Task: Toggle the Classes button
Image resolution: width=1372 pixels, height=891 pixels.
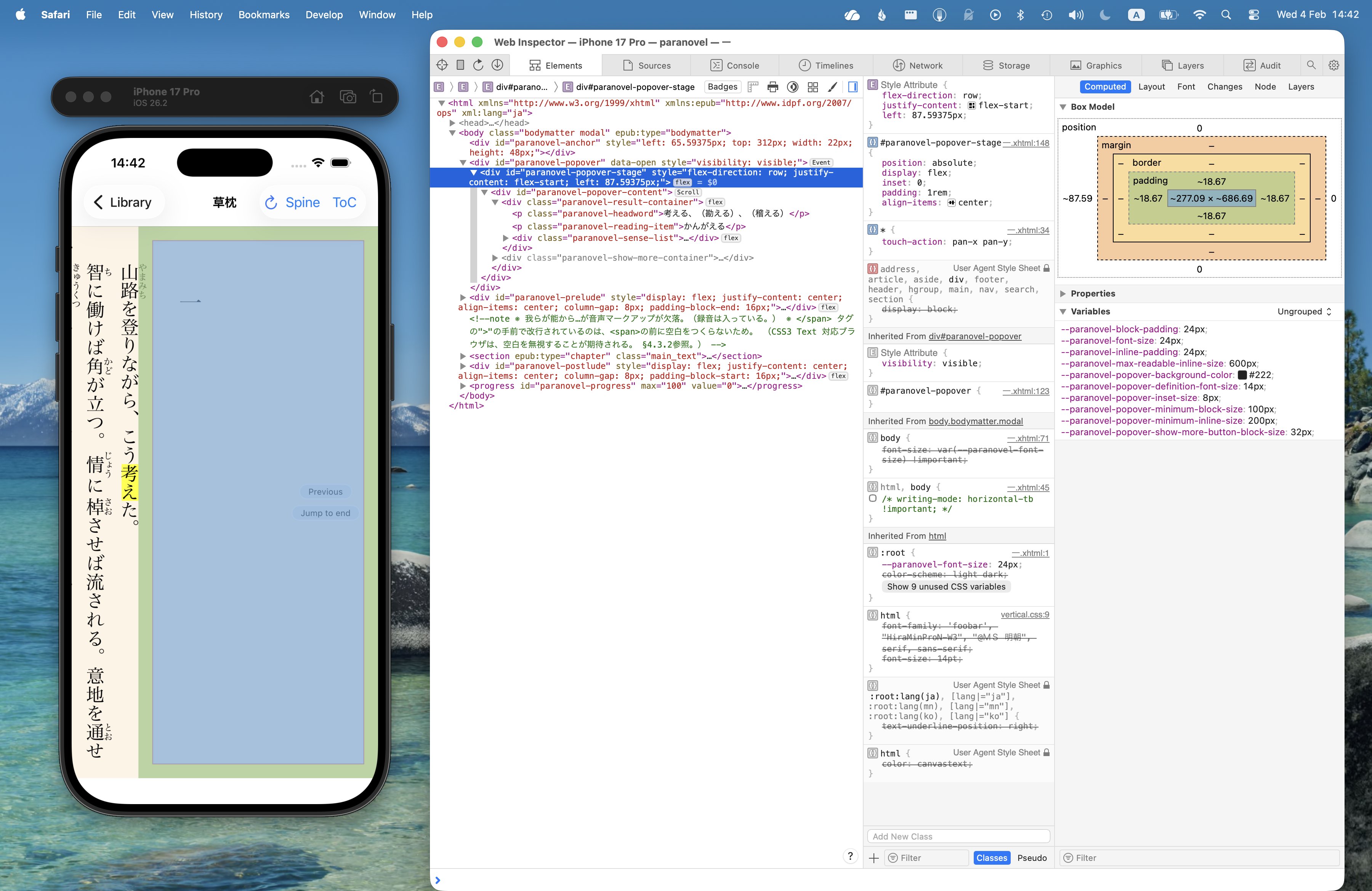Action: pyautogui.click(x=991, y=858)
